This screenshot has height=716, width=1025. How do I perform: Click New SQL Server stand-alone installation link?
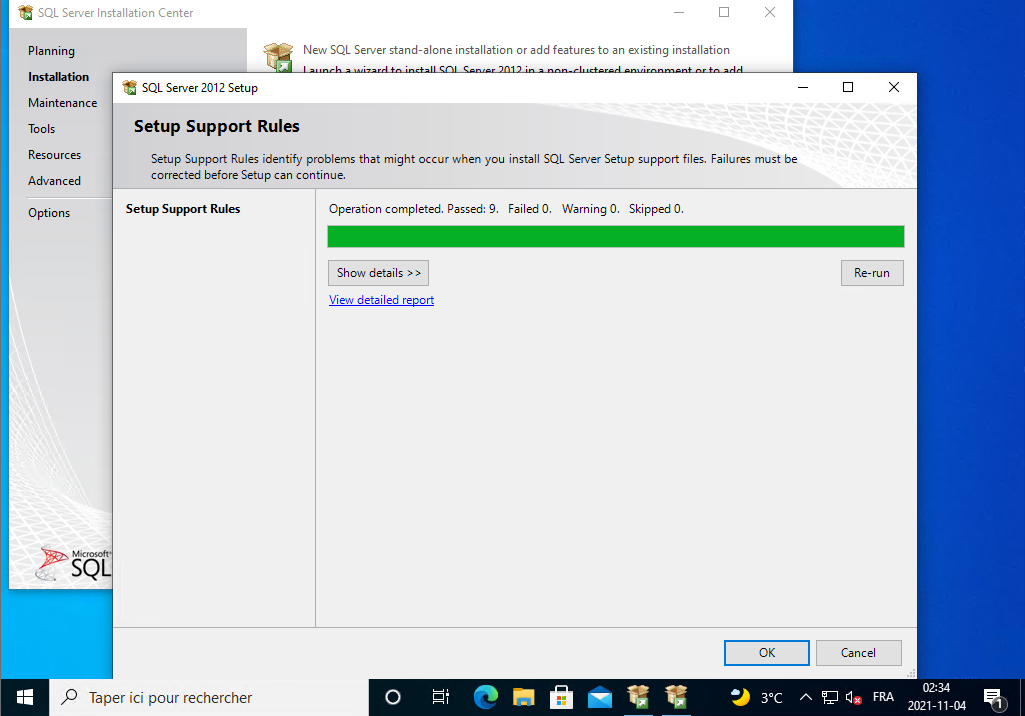point(516,50)
